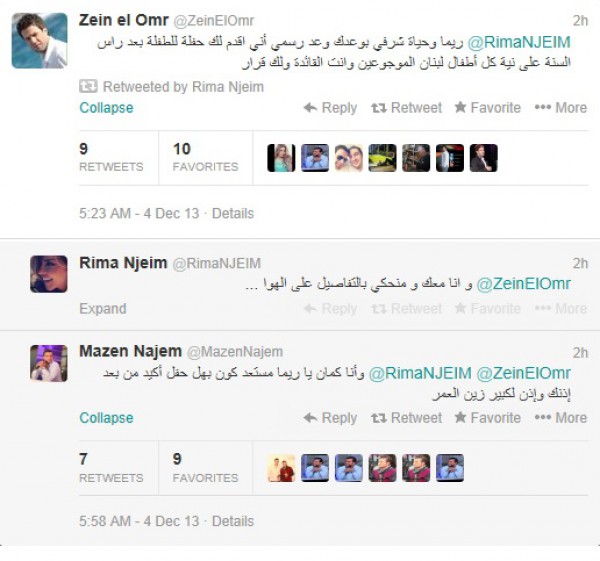Open Details link for 5:58 AM tweet
The image size is (600, 561).
[233, 521]
